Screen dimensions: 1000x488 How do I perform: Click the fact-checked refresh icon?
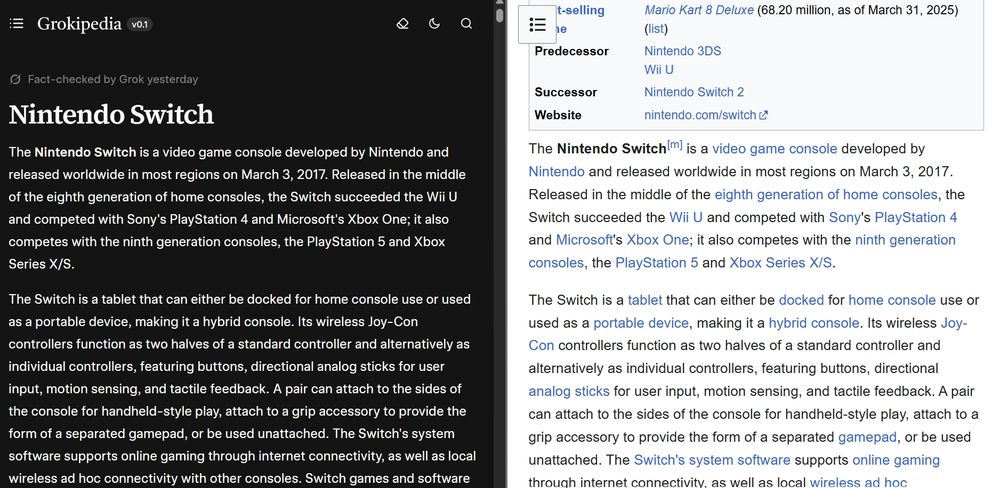pyautogui.click(x=15, y=79)
